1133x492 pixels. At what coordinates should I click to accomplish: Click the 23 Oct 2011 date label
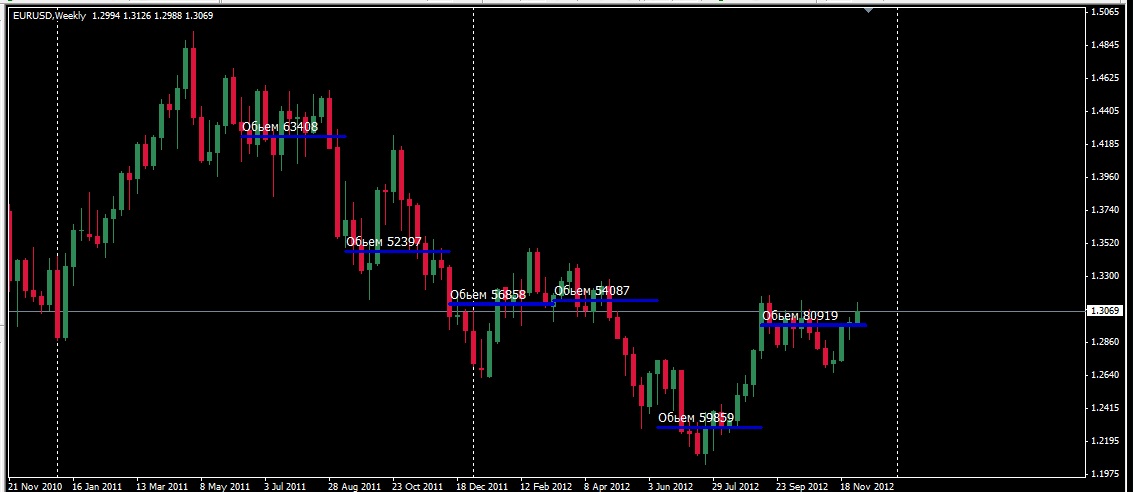click(x=417, y=486)
